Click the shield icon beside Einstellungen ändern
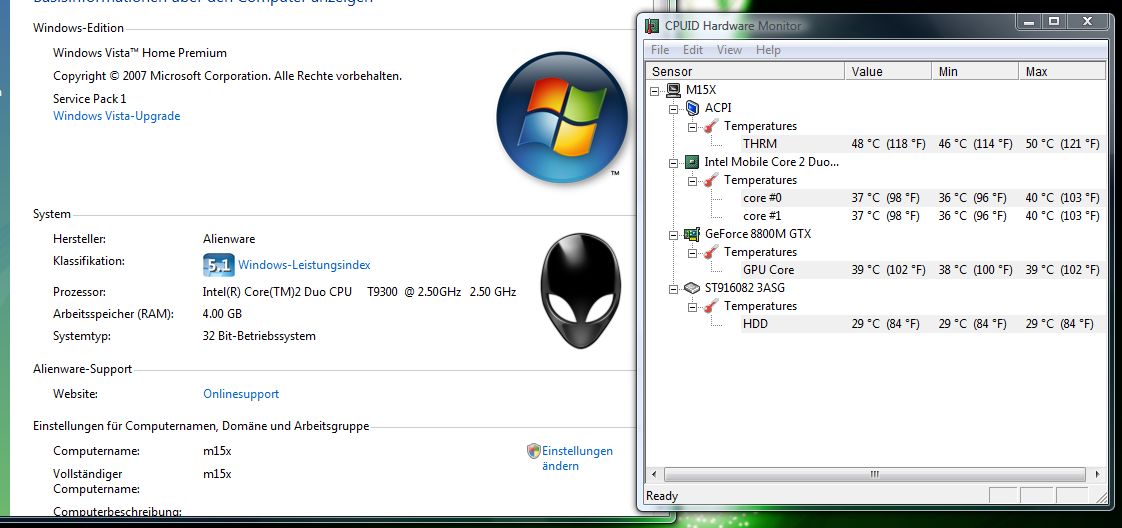 click(x=533, y=451)
